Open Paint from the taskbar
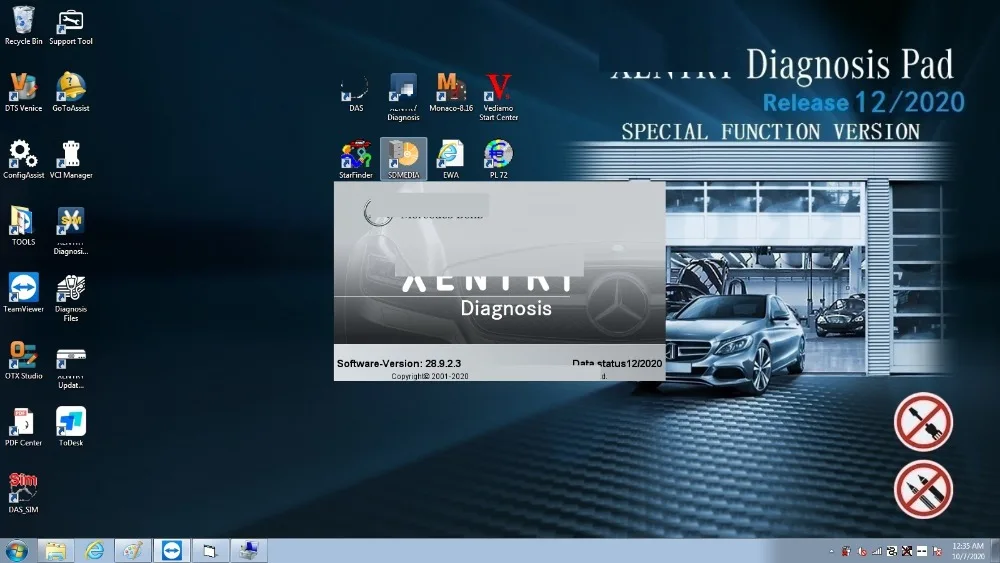 point(133,551)
